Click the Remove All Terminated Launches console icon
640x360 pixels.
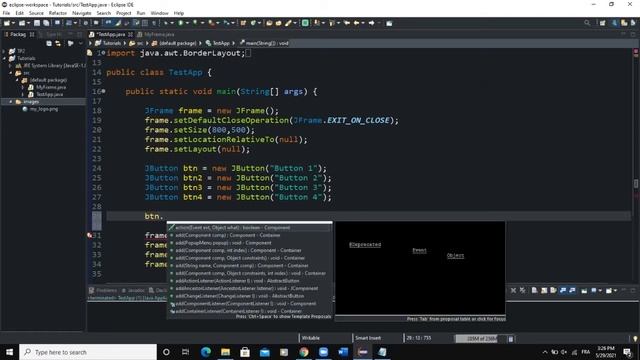click(x=522, y=290)
